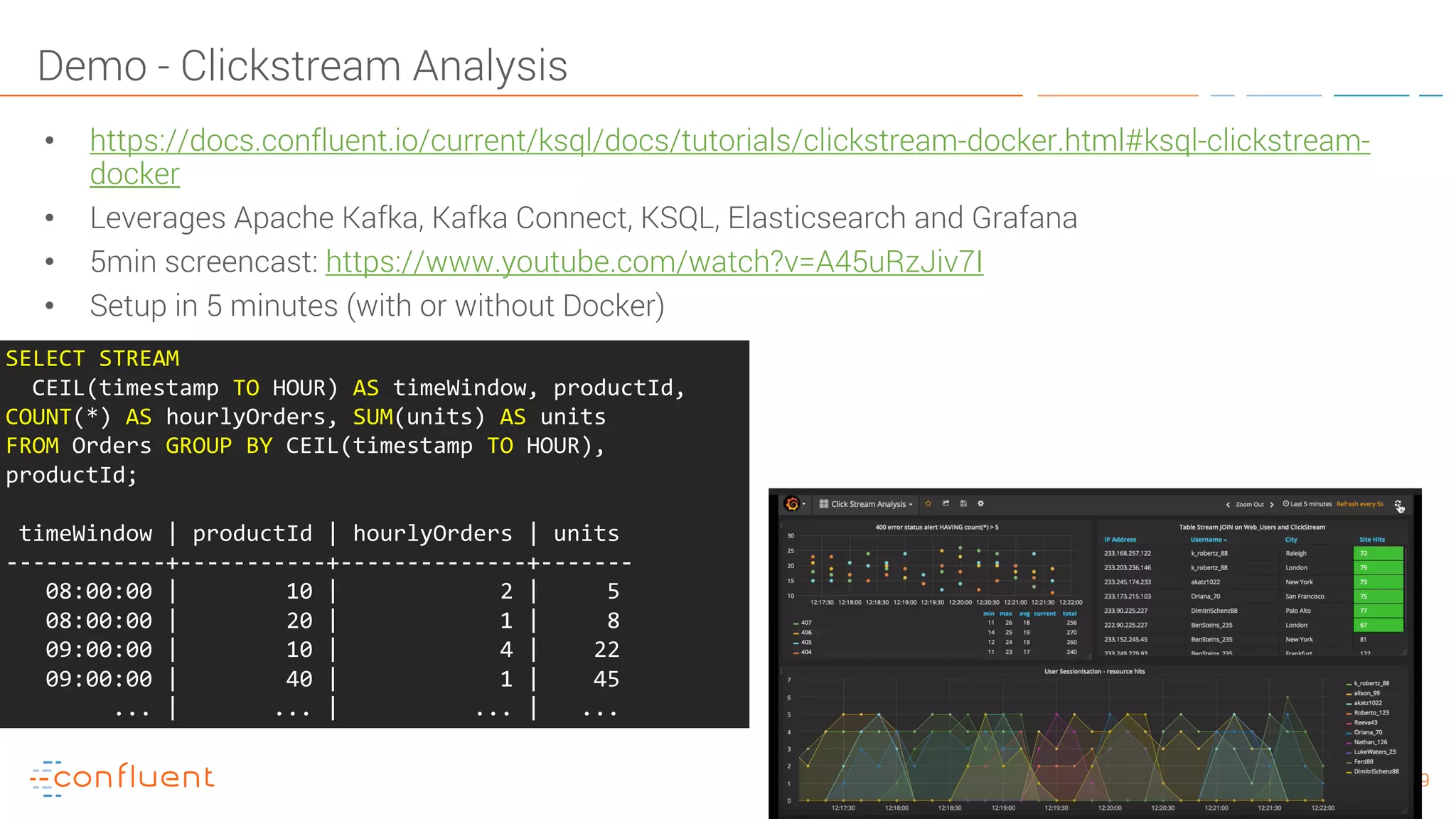The width and height of the screenshot is (1456, 819).
Task: Open the Confluent clickstream-docker tutorial link
Action: click(x=729, y=156)
